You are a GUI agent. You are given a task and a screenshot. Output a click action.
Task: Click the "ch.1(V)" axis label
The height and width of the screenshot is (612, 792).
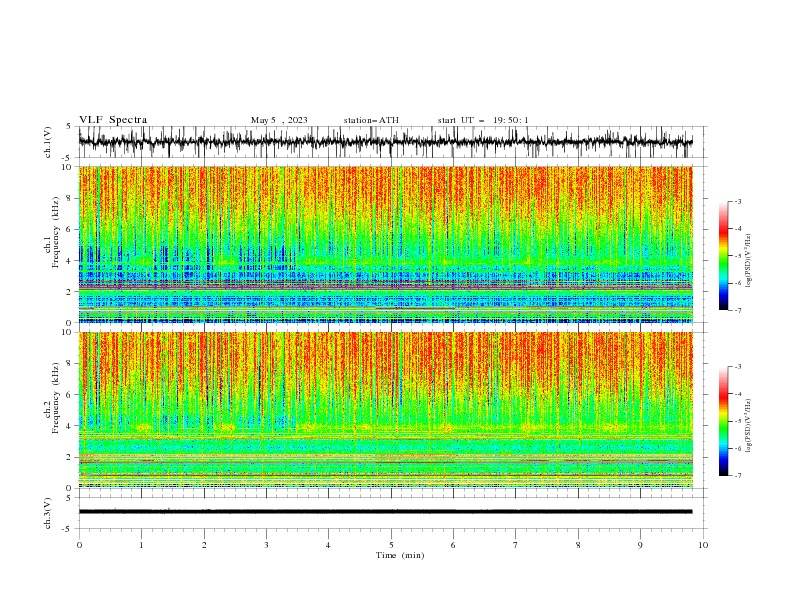pos(47,142)
